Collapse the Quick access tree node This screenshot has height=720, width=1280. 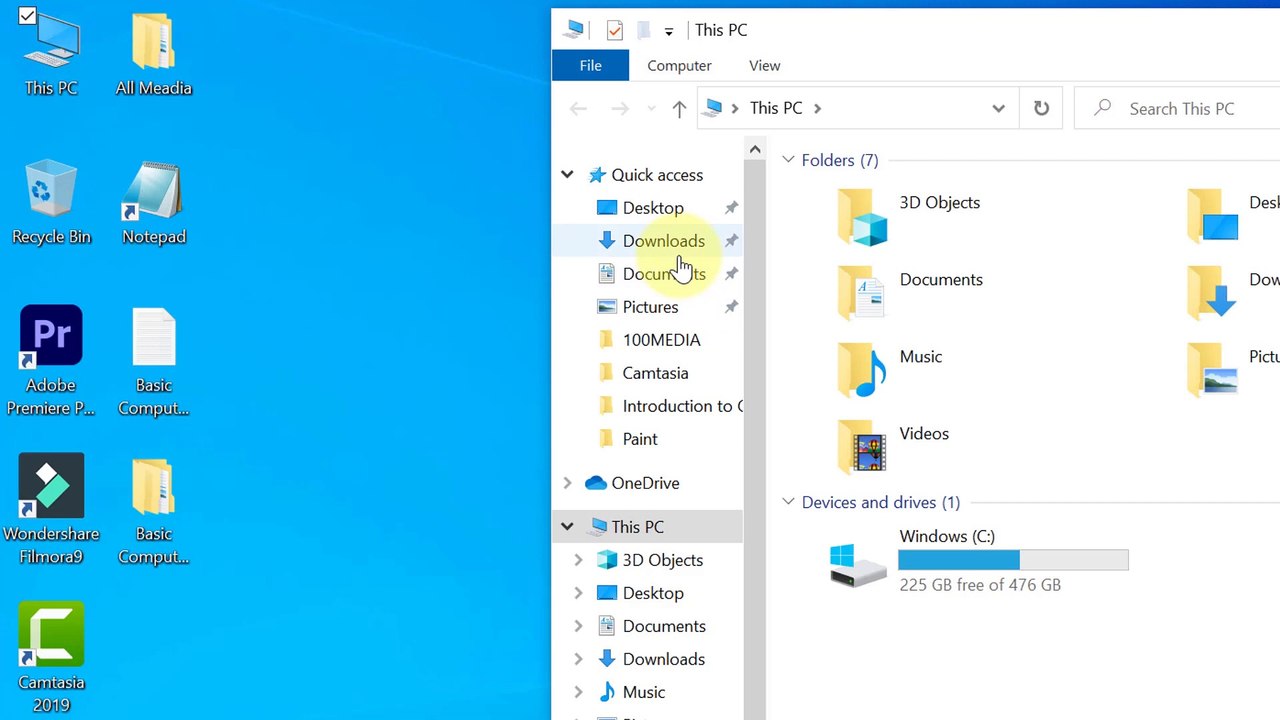[x=567, y=175]
